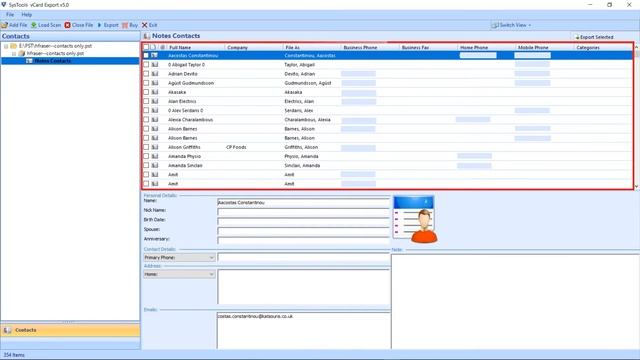
Task: Click scrollbar down arrow of contacts list
Action: [637, 186]
